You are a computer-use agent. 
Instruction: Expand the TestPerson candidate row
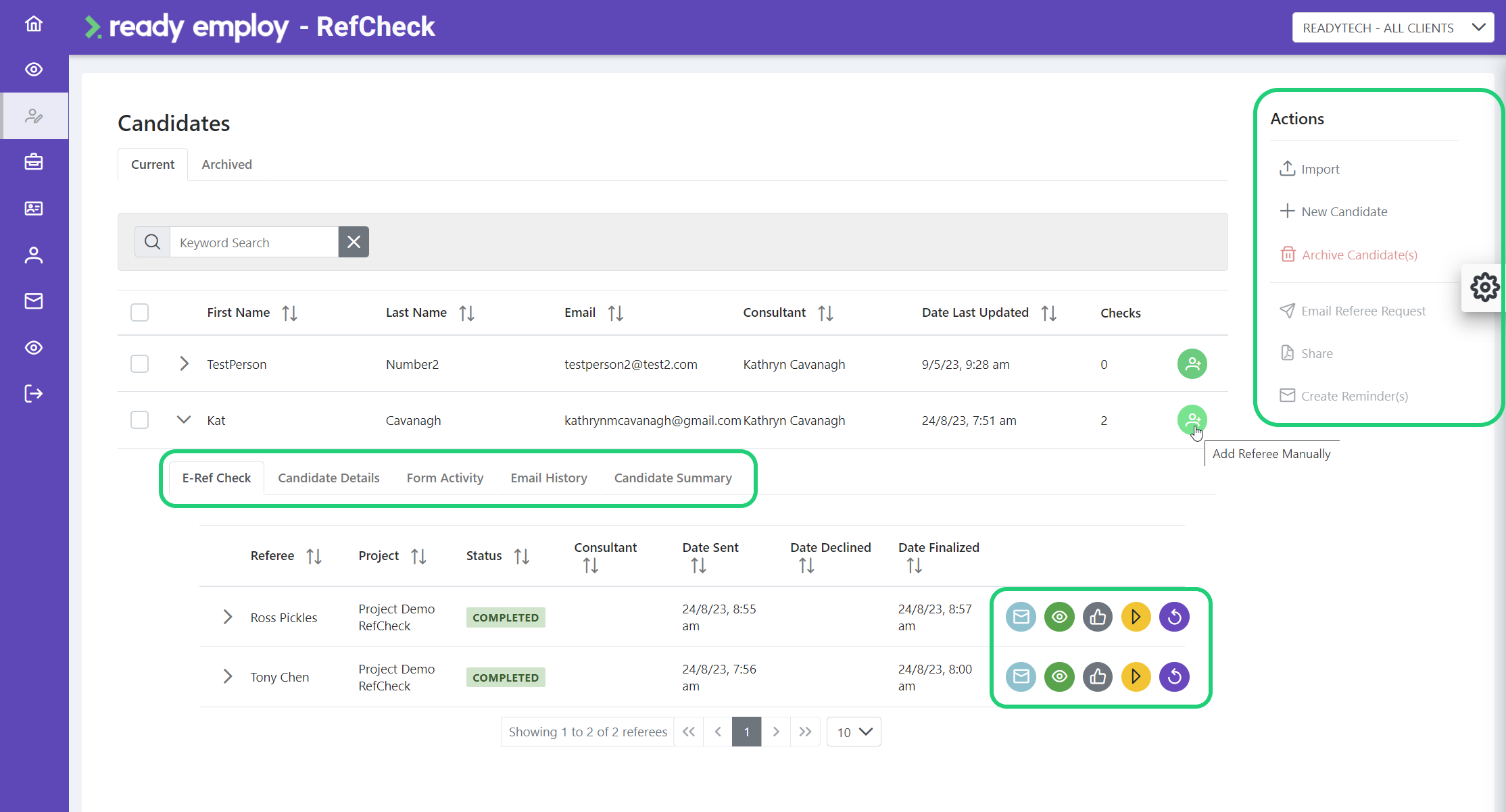[184, 363]
